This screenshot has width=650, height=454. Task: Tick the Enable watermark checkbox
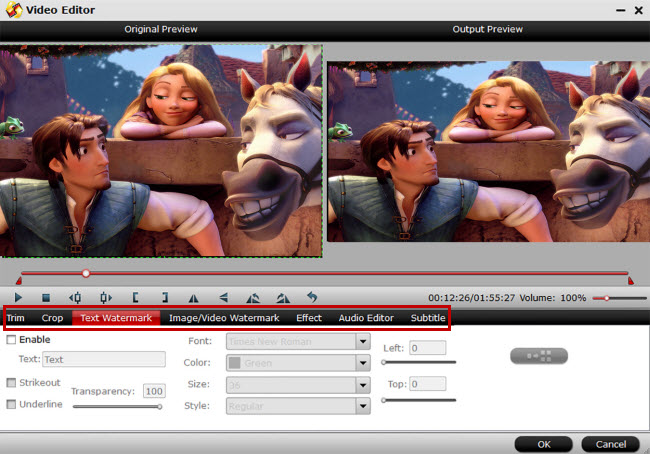click(x=11, y=340)
